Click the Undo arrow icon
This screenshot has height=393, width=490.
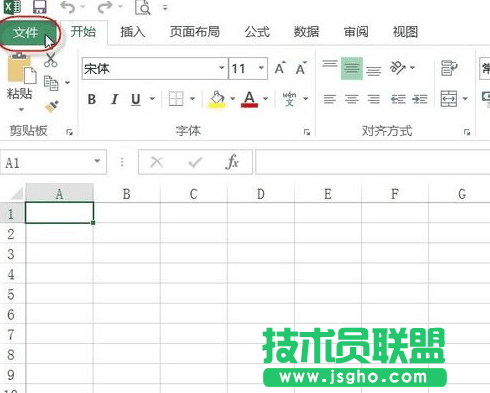(x=68, y=7)
